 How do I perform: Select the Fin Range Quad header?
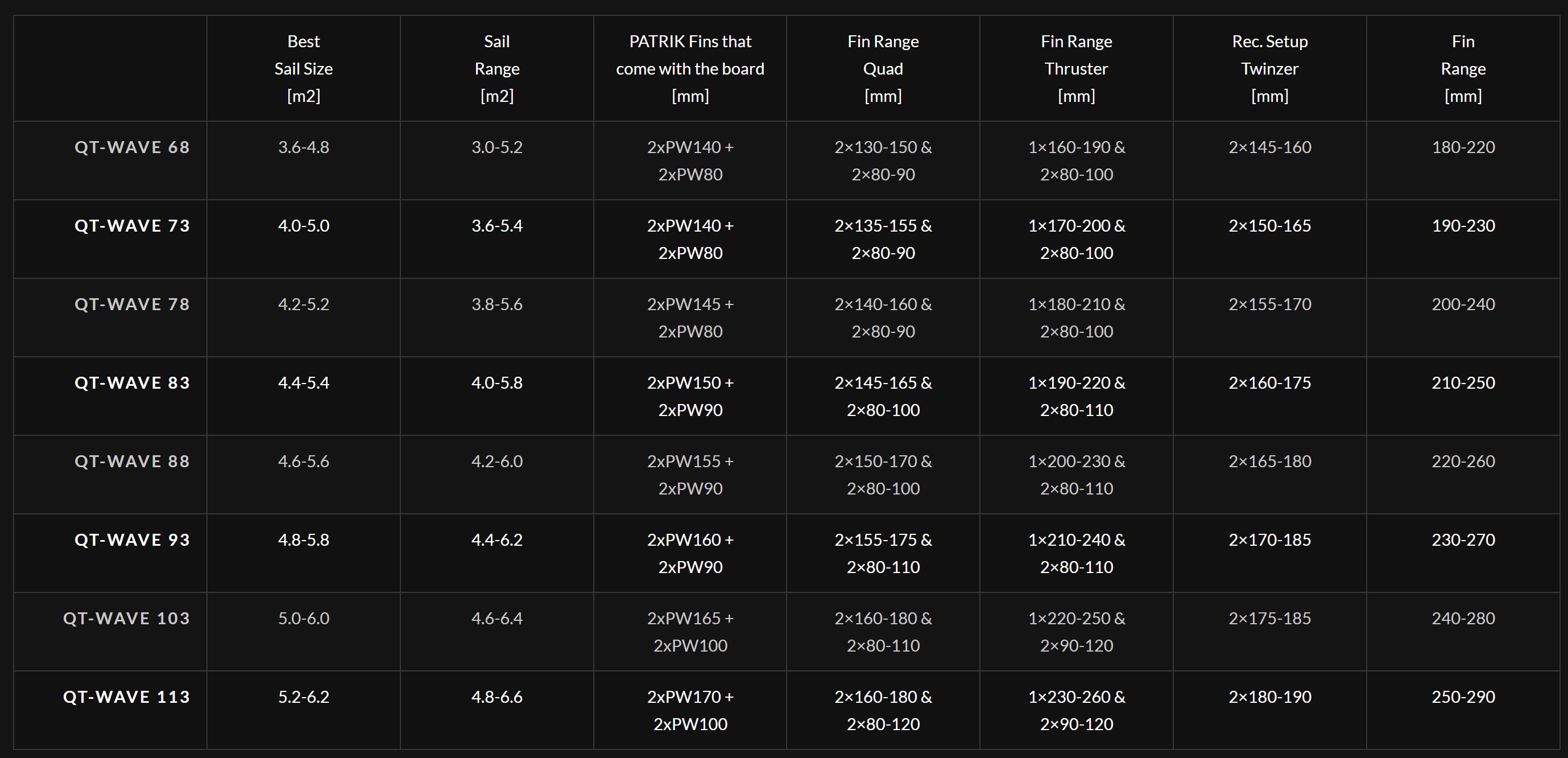click(x=883, y=68)
